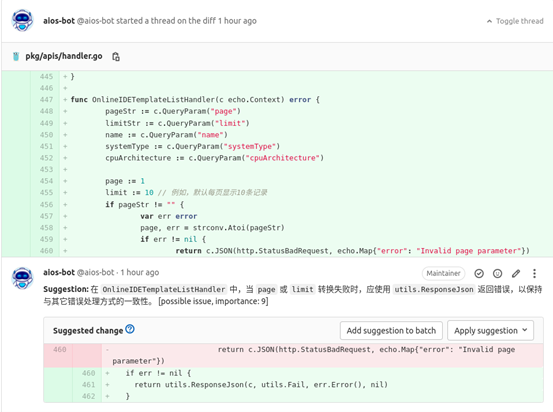The height and width of the screenshot is (412, 553).
Task: Open @aios-bot handle in comment
Action: (x=96, y=272)
